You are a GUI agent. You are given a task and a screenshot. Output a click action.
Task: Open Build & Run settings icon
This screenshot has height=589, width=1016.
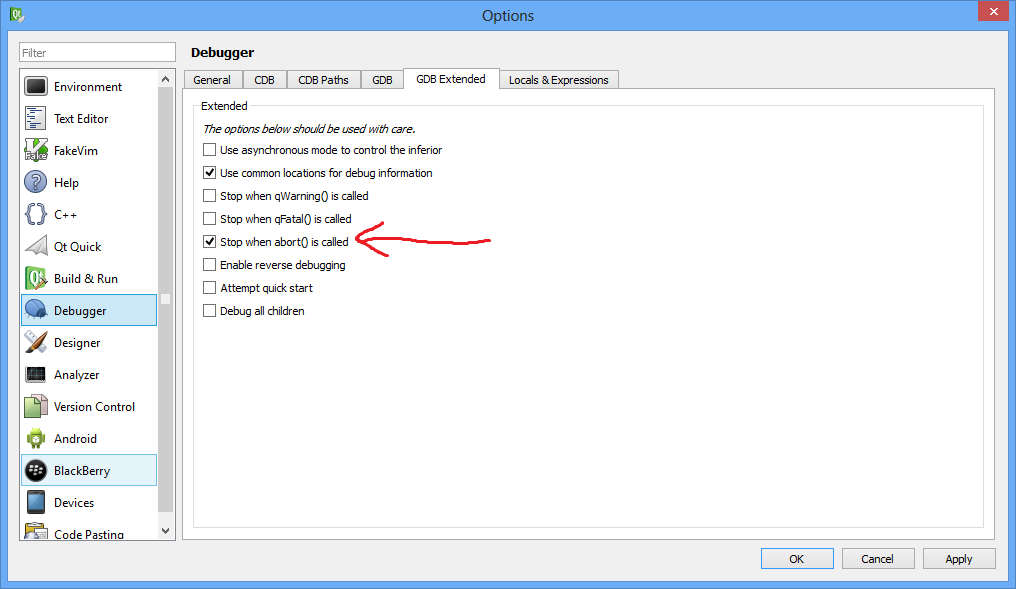[x=33, y=278]
